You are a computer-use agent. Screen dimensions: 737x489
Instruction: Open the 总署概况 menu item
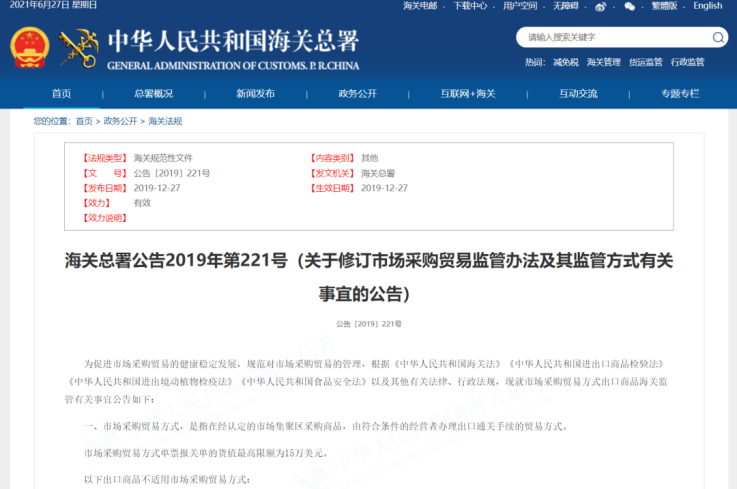[153, 94]
